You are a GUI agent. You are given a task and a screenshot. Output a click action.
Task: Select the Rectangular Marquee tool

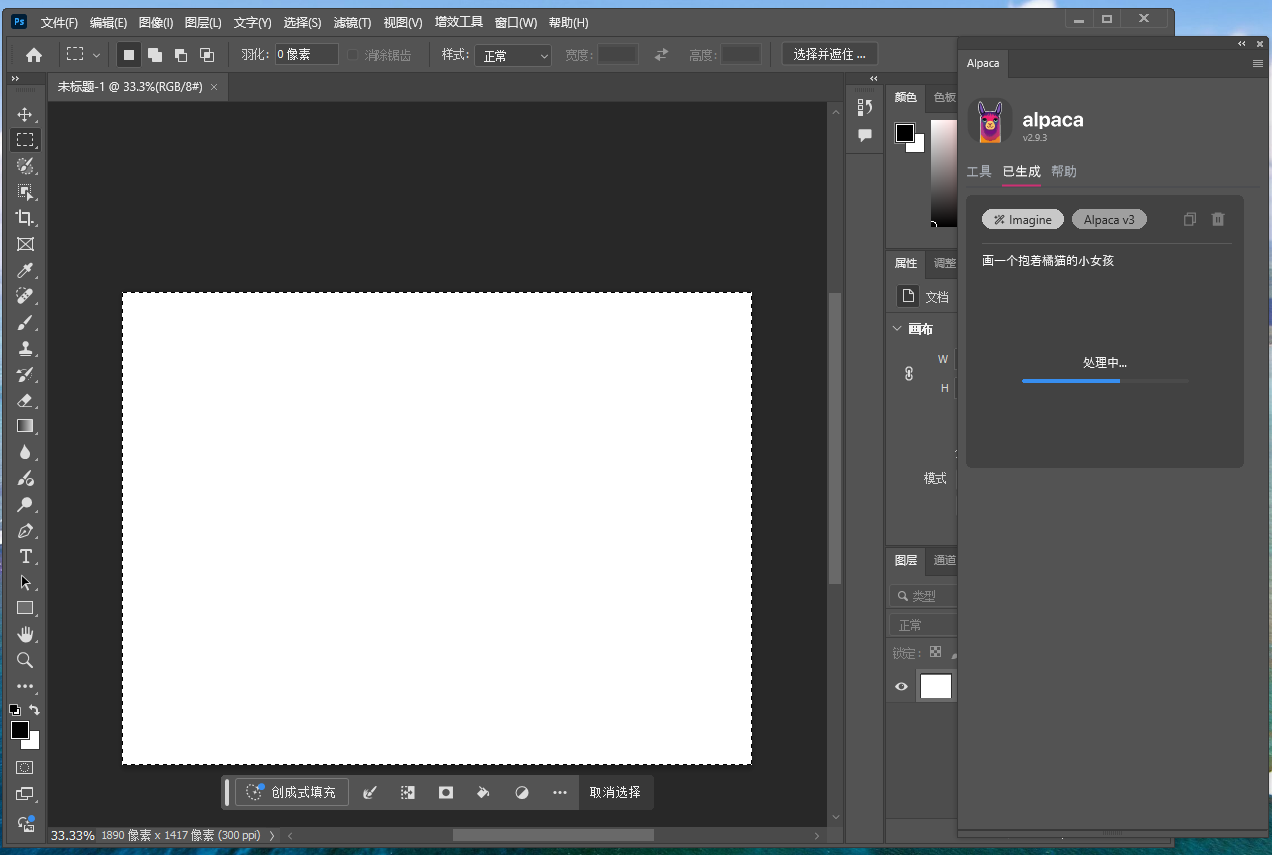tap(25, 139)
